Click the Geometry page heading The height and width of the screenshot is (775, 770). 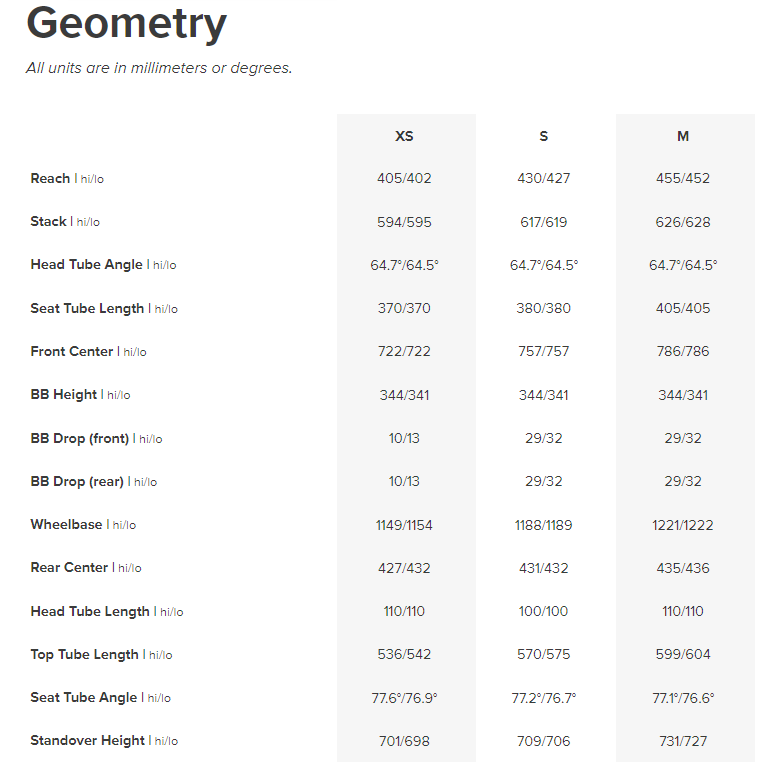point(127,23)
